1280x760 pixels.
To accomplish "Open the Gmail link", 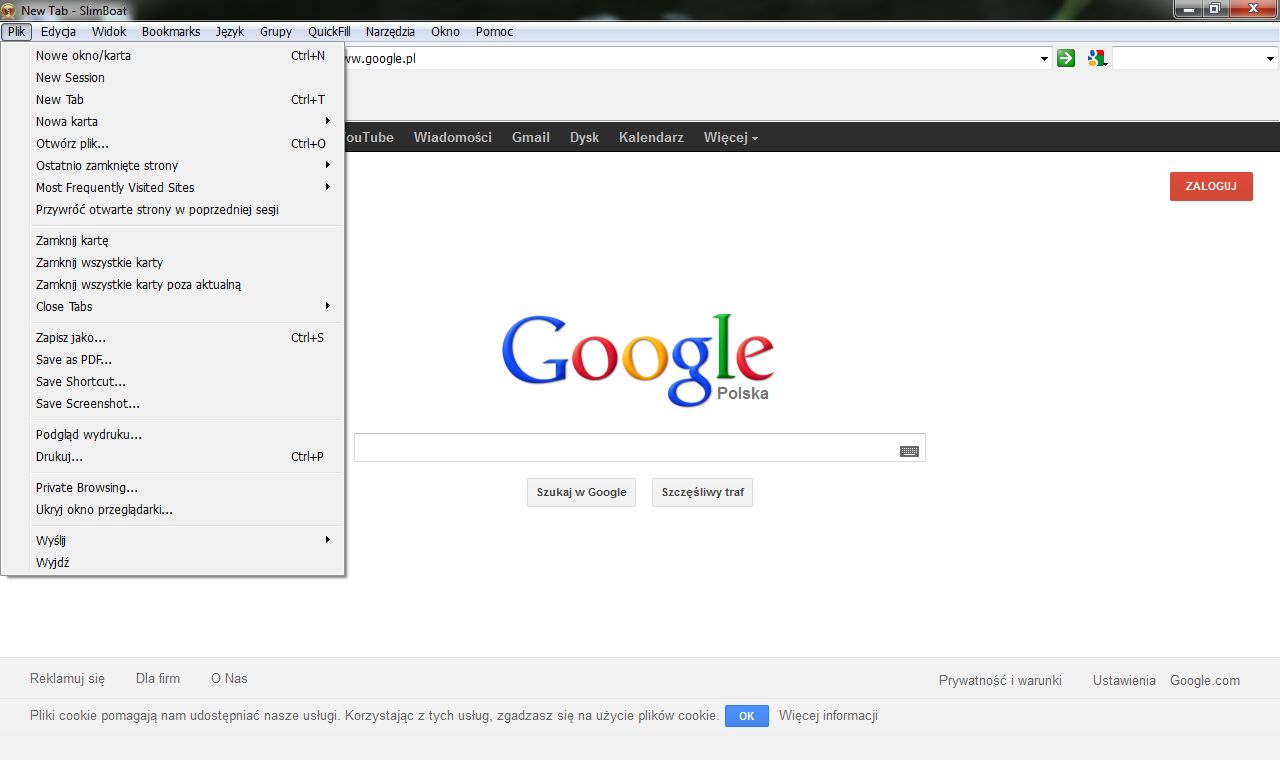I will [531, 137].
